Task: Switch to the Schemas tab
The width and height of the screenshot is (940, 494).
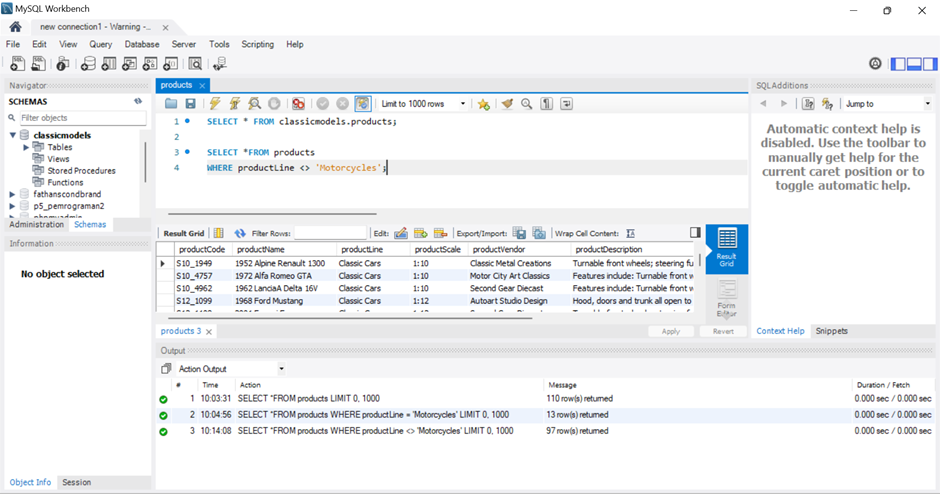Action: coord(90,224)
